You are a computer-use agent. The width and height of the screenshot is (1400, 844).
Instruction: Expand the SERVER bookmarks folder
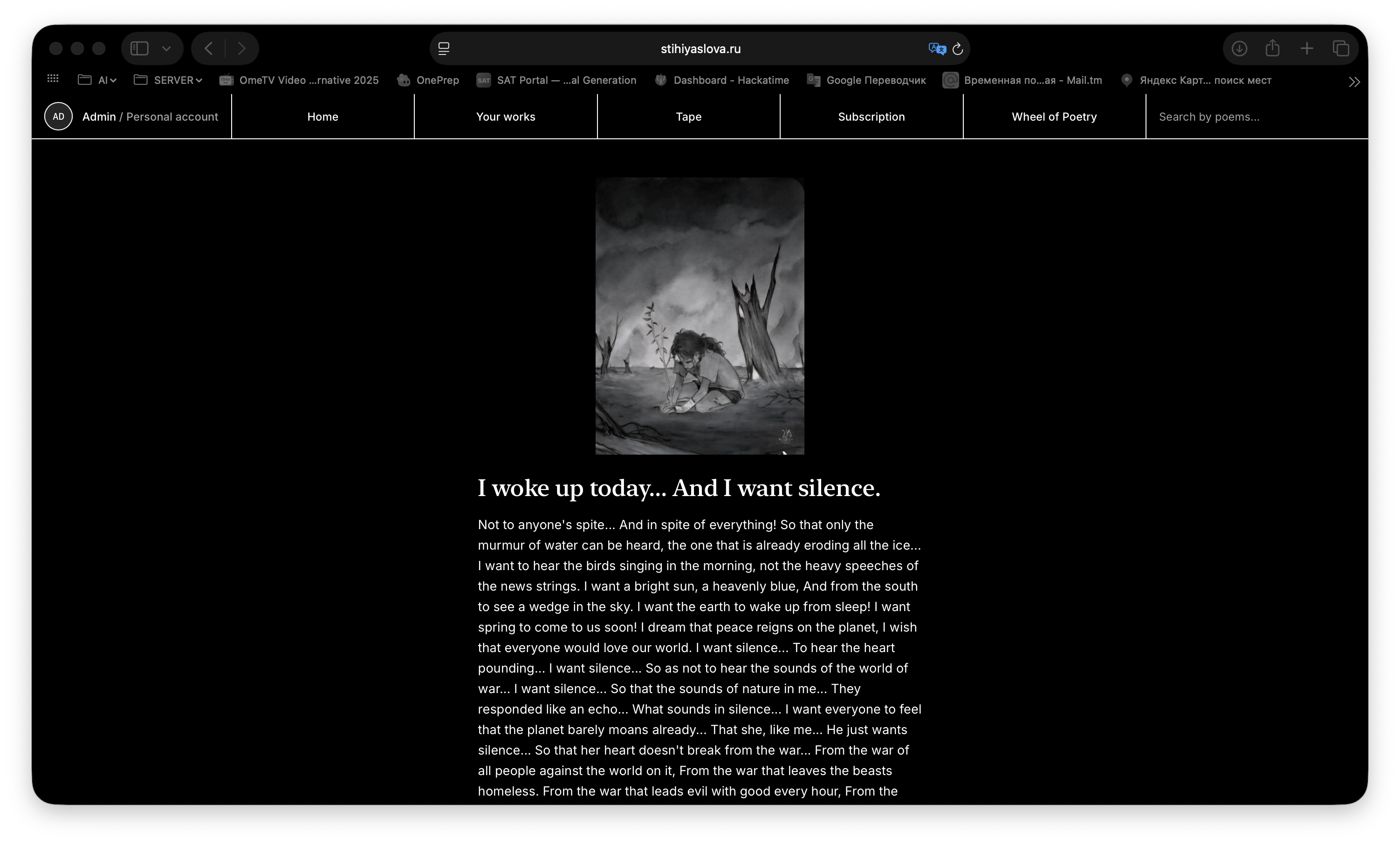pyautogui.click(x=168, y=80)
